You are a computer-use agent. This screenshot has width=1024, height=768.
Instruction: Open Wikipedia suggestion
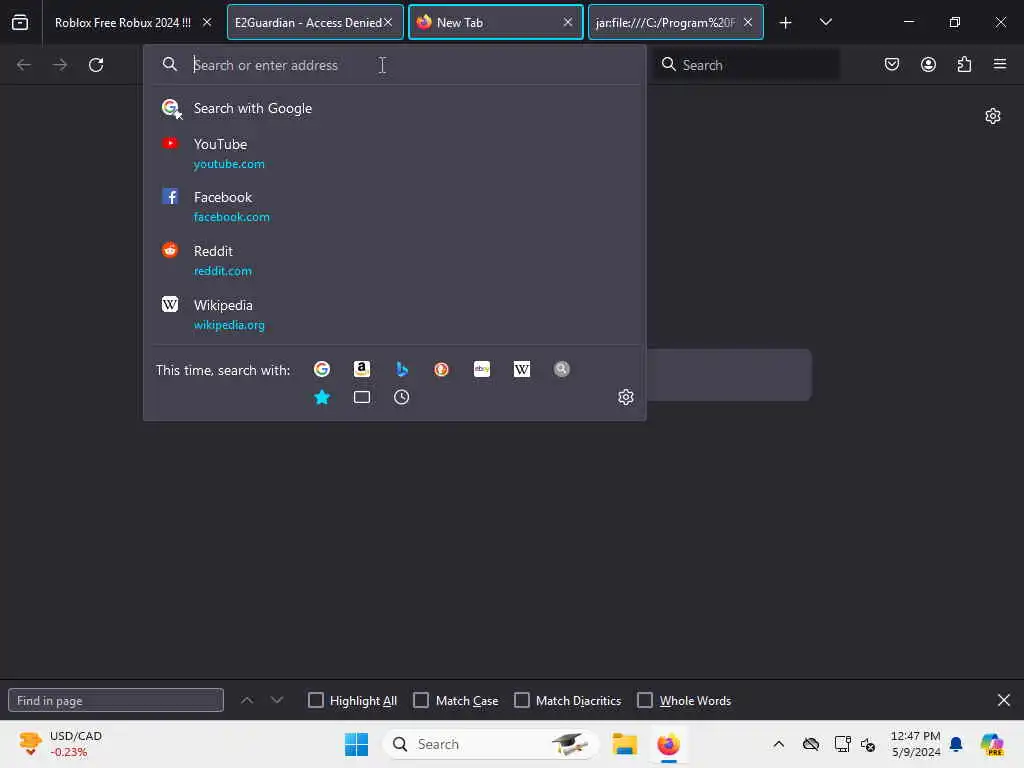coord(394,314)
